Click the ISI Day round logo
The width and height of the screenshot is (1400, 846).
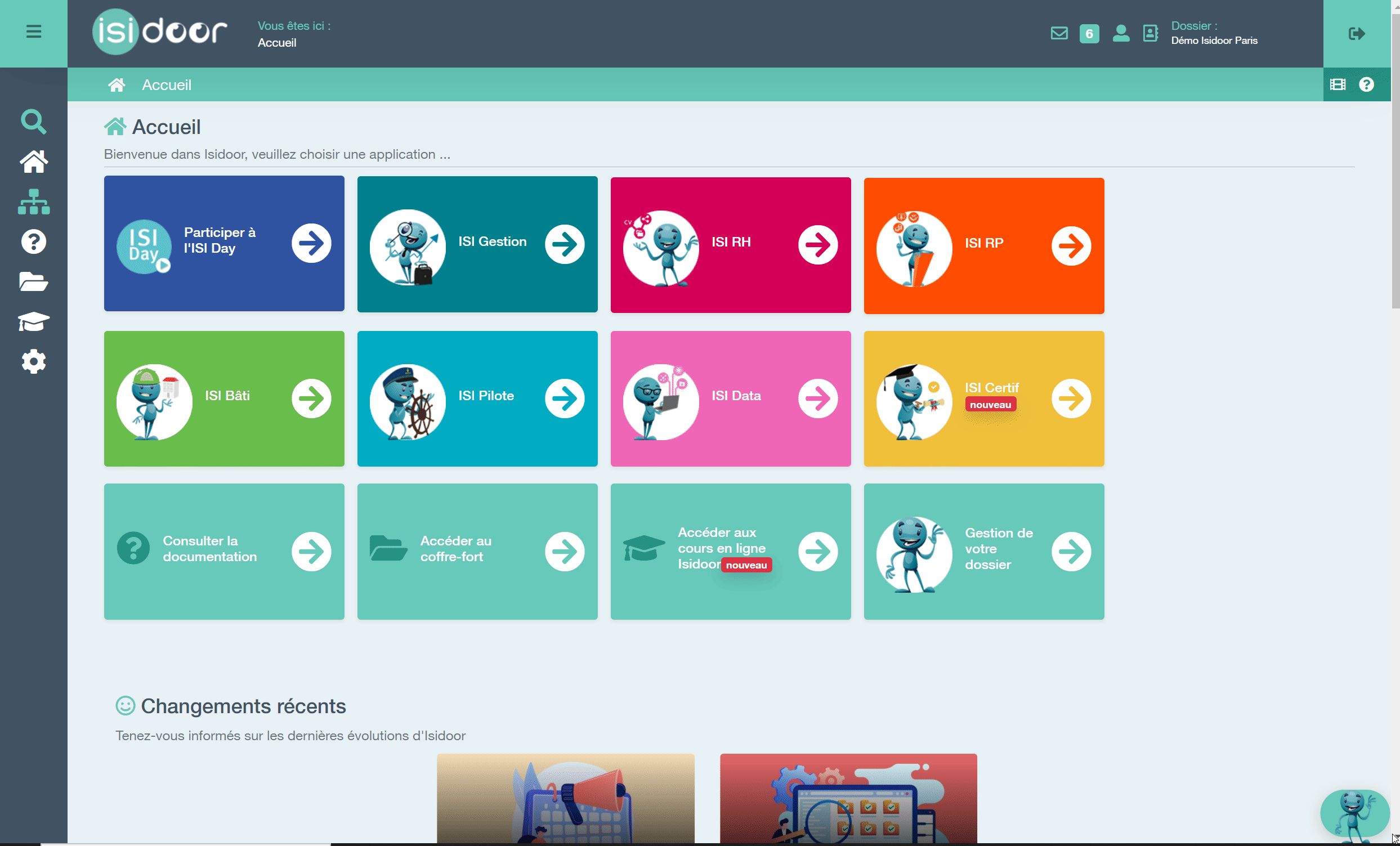tap(144, 247)
